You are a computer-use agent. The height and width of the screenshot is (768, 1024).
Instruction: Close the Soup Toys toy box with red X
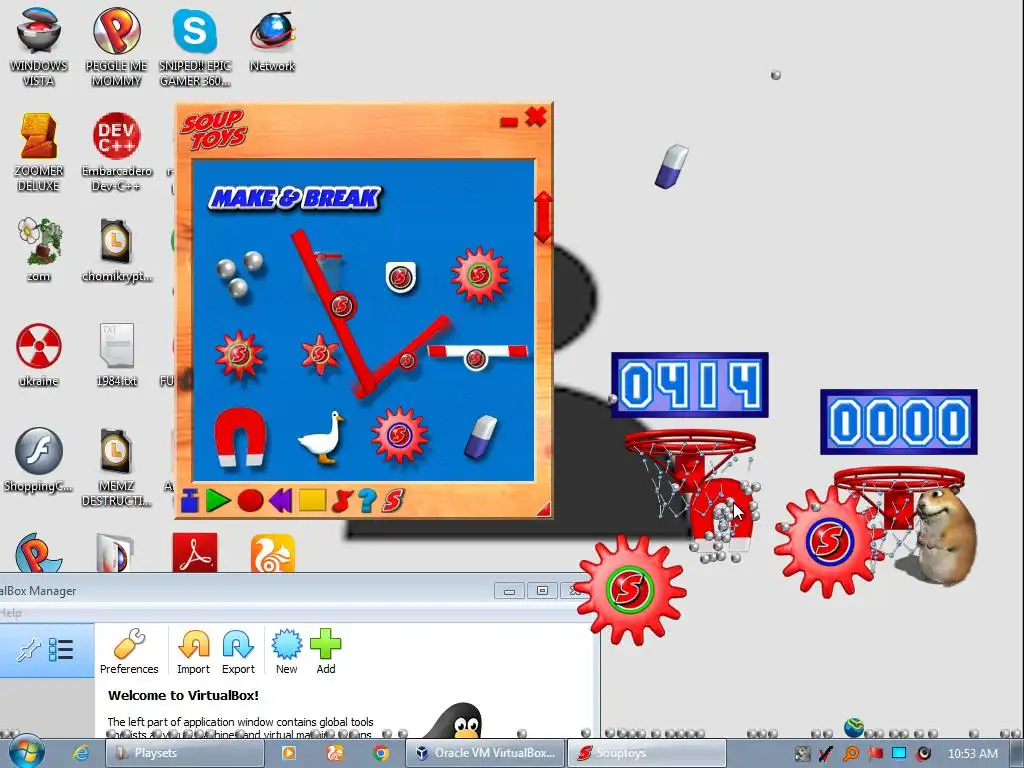pos(536,117)
